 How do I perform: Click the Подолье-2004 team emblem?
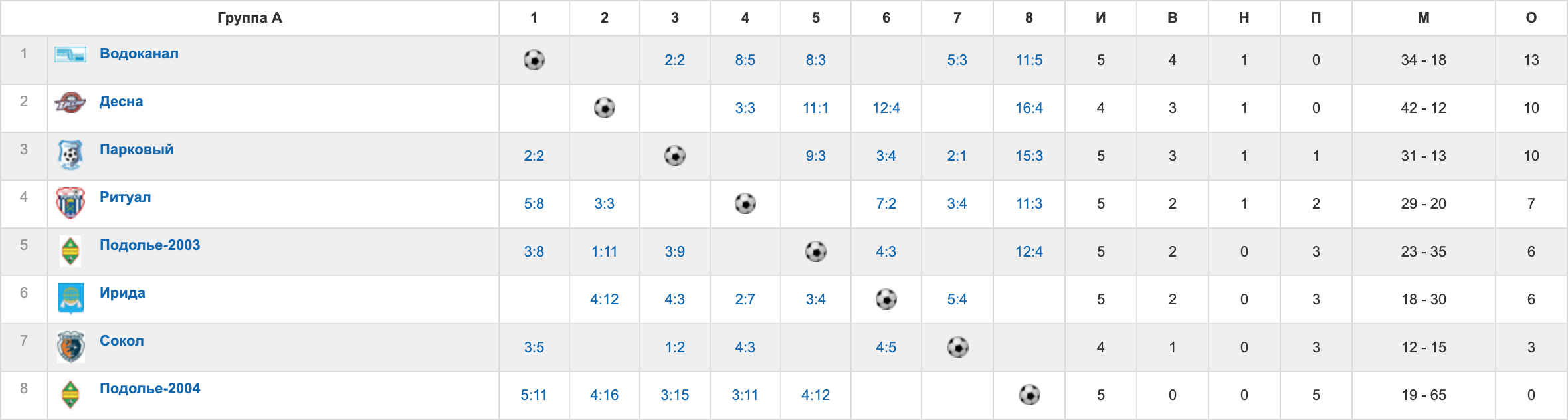coord(70,395)
